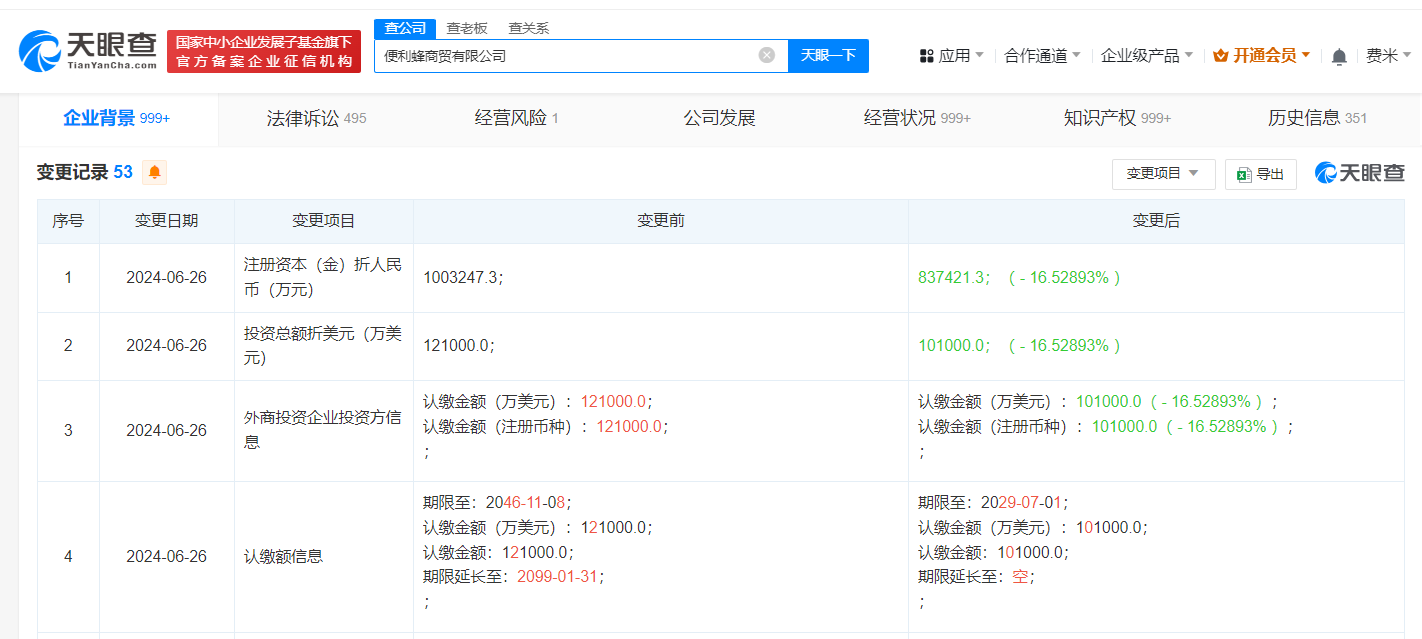1422x639 pixels.
Task: Click the Excel icon on 导出 button
Action: tap(1241, 173)
